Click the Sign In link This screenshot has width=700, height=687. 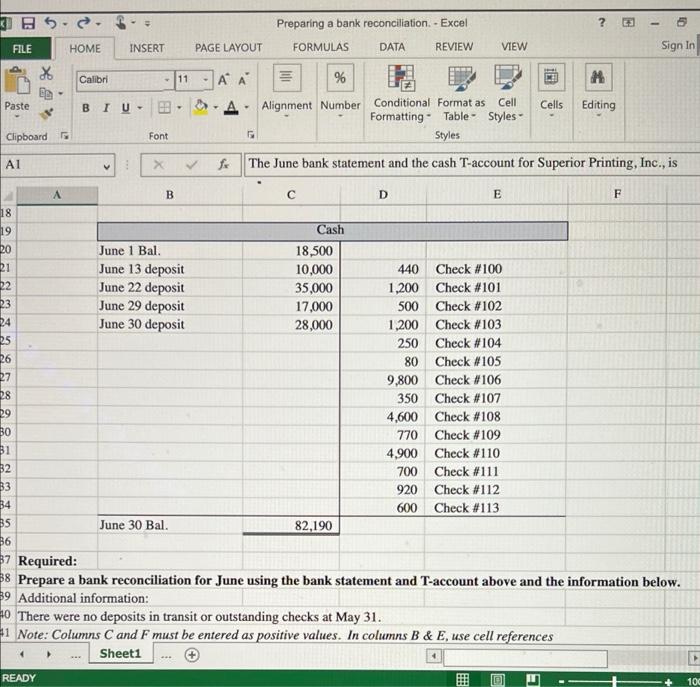pos(678,46)
